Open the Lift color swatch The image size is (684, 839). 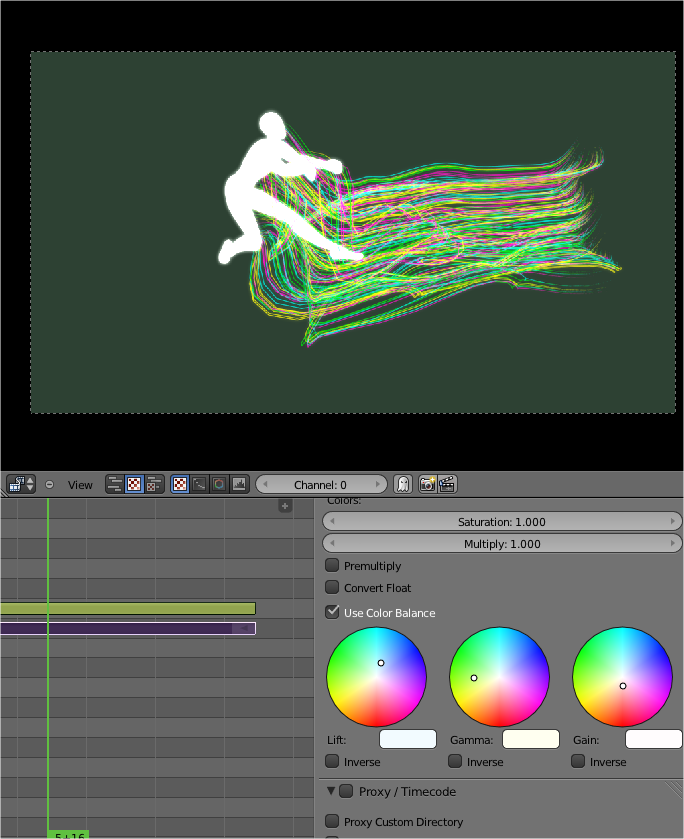[x=408, y=739]
